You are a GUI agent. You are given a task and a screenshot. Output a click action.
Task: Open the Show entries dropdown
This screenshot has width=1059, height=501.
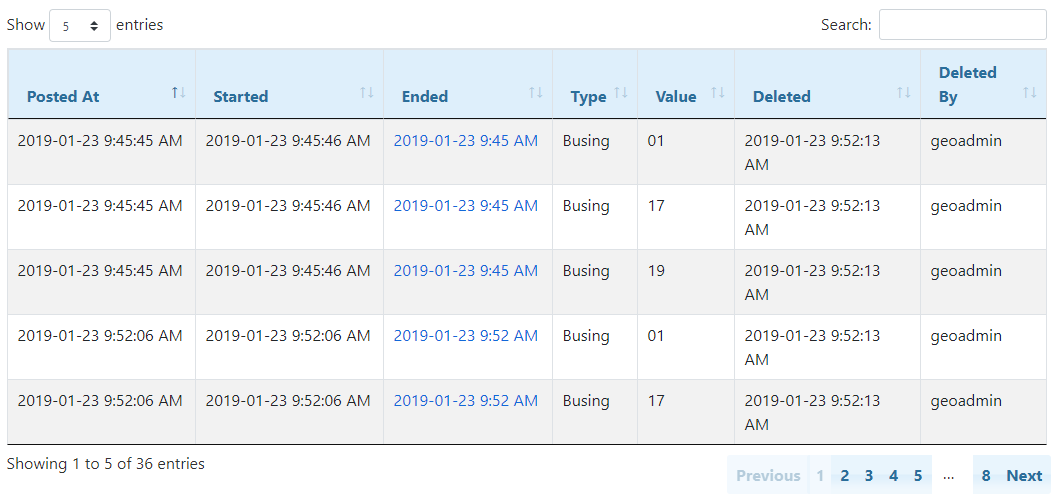pyautogui.click(x=80, y=26)
